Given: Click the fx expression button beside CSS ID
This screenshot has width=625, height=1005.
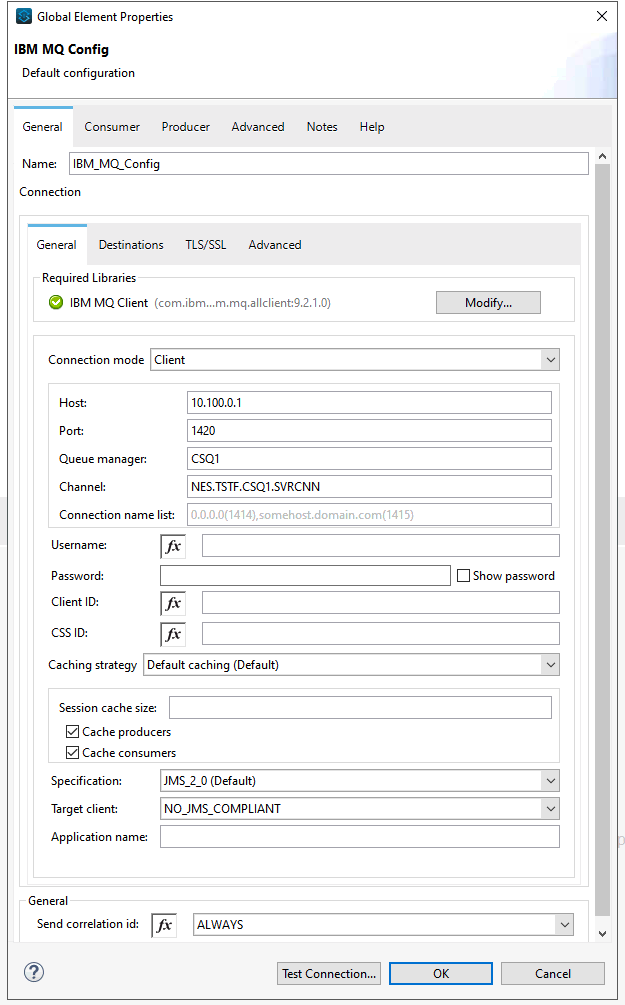Looking at the screenshot, I should [173, 634].
